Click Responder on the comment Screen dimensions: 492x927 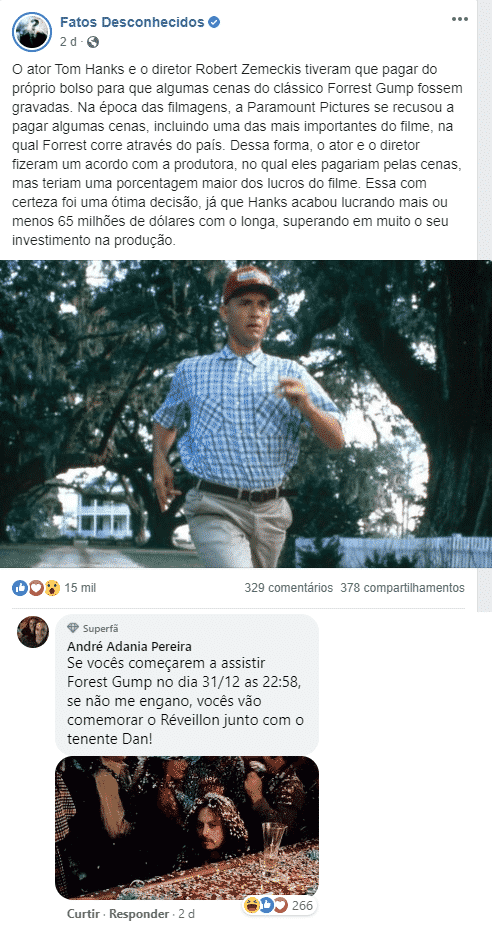[139, 914]
